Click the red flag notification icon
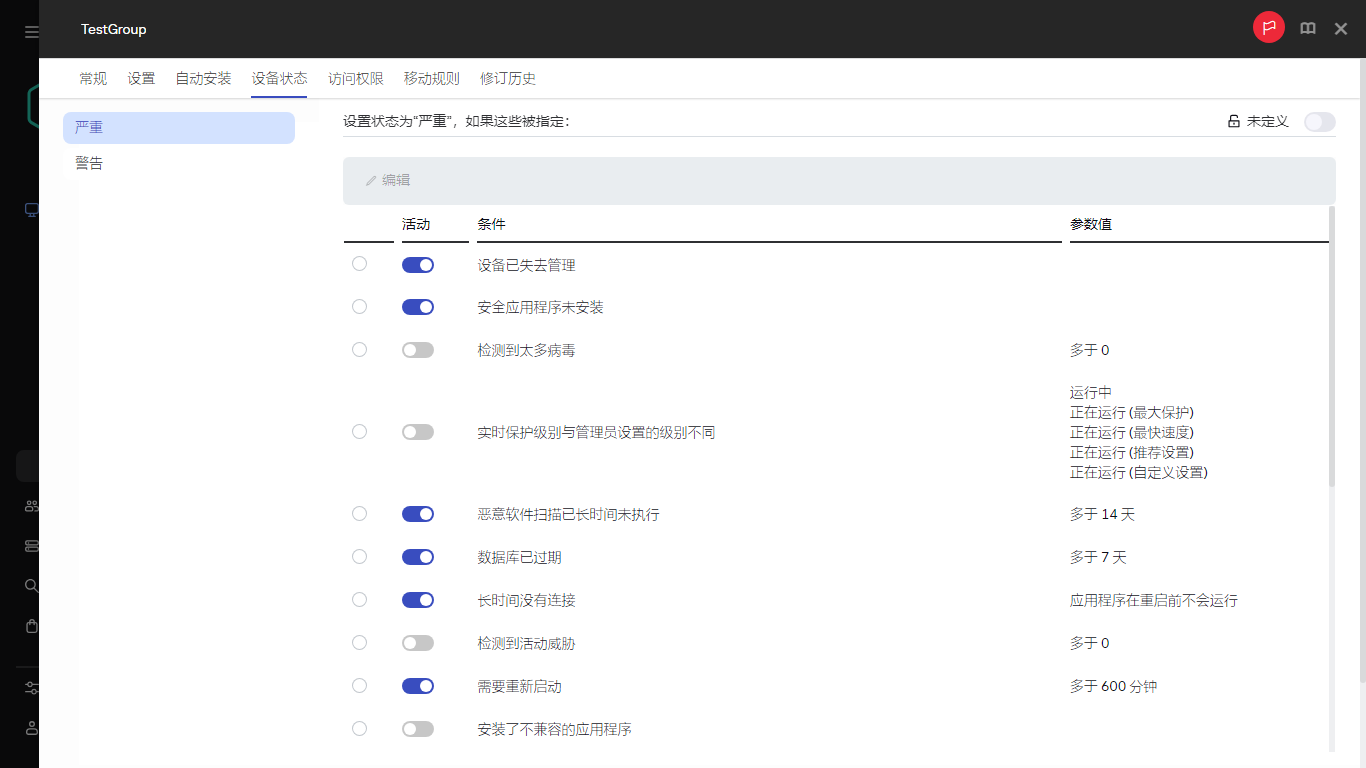Screen dimensions: 1366x768 click(1269, 27)
